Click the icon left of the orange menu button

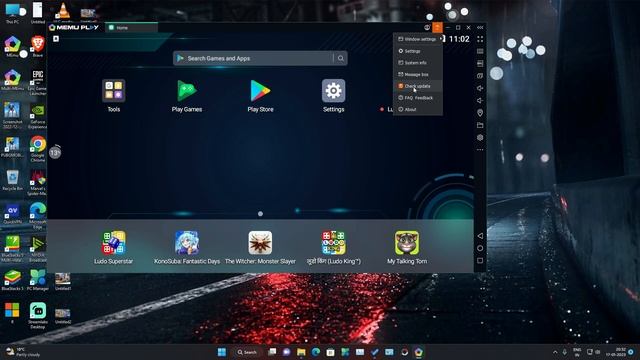(427, 27)
